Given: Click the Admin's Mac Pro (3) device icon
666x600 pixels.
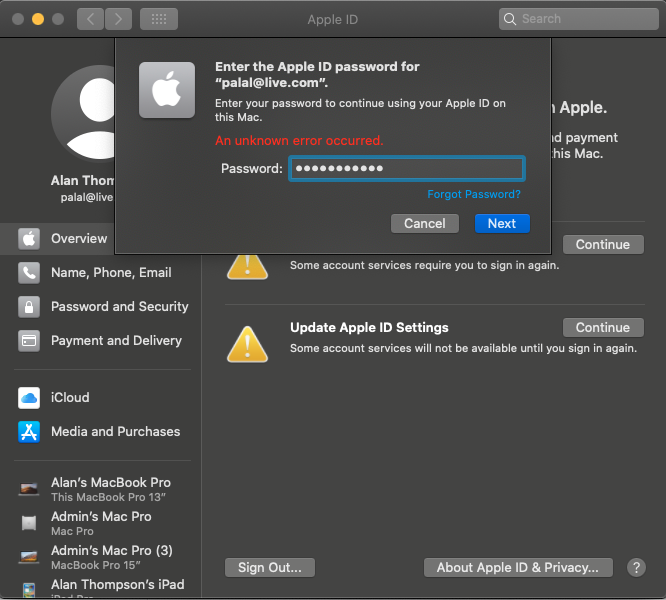Looking at the screenshot, I should [x=29, y=557].
